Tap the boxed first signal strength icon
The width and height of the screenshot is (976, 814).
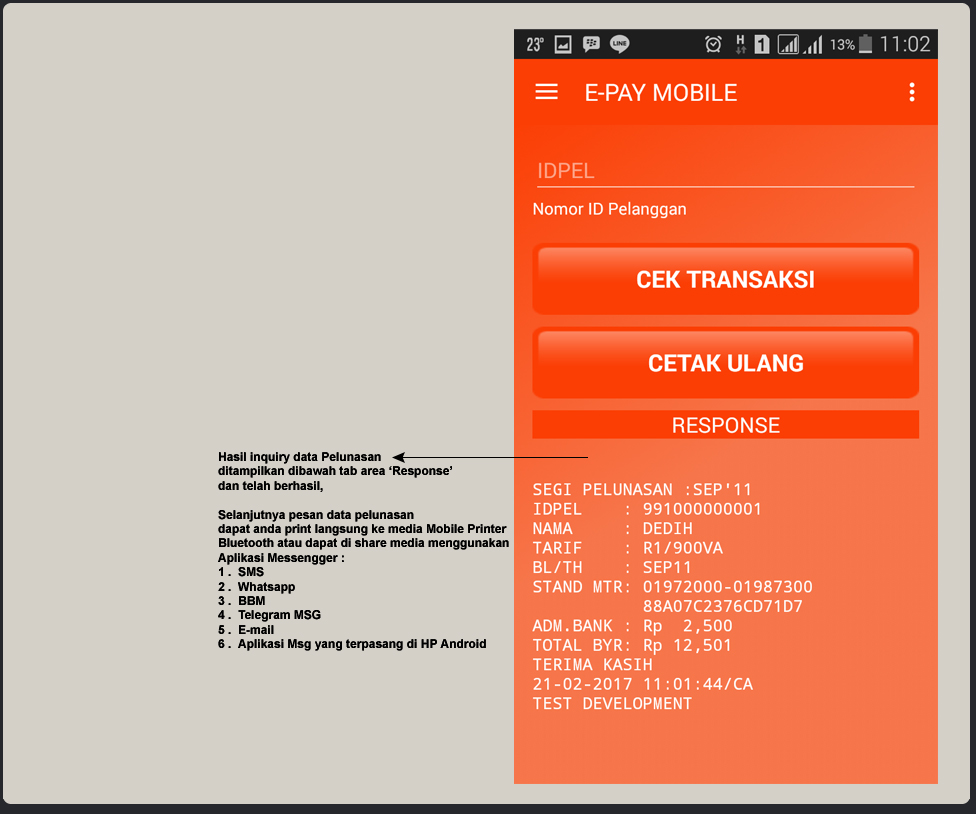(788, 44)
